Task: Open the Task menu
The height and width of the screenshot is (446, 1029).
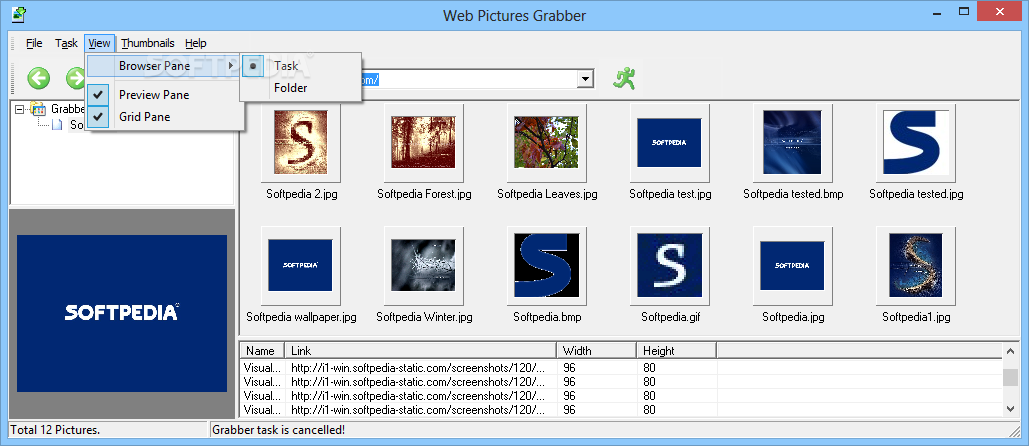Action: (66, 43)
